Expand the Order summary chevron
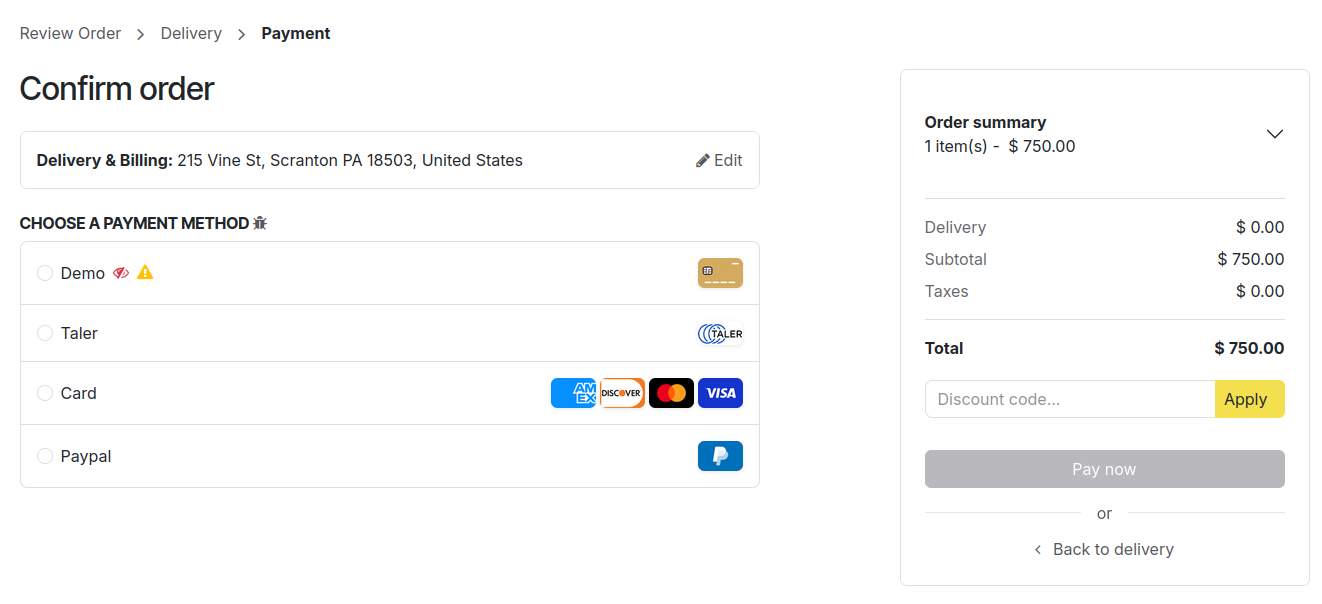1322x604 pixels. [1274, 134]
